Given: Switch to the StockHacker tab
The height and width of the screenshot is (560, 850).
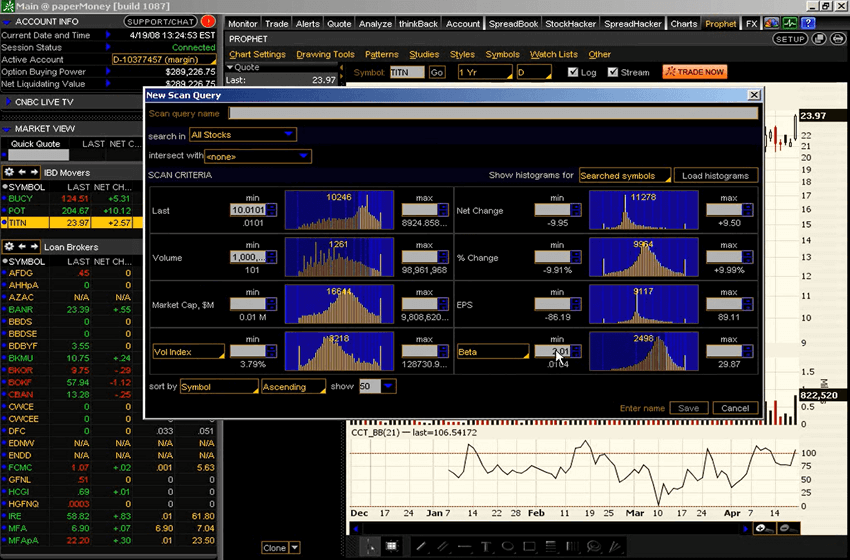Looking at the screenshot, I should pos(570,24).
